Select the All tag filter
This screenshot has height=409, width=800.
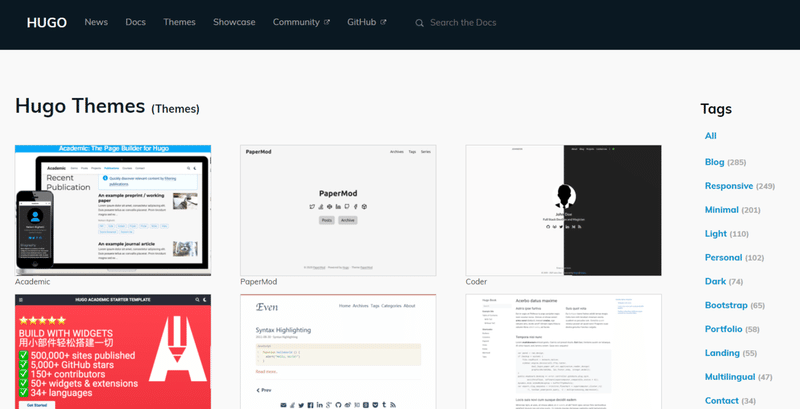coord(710,136)
